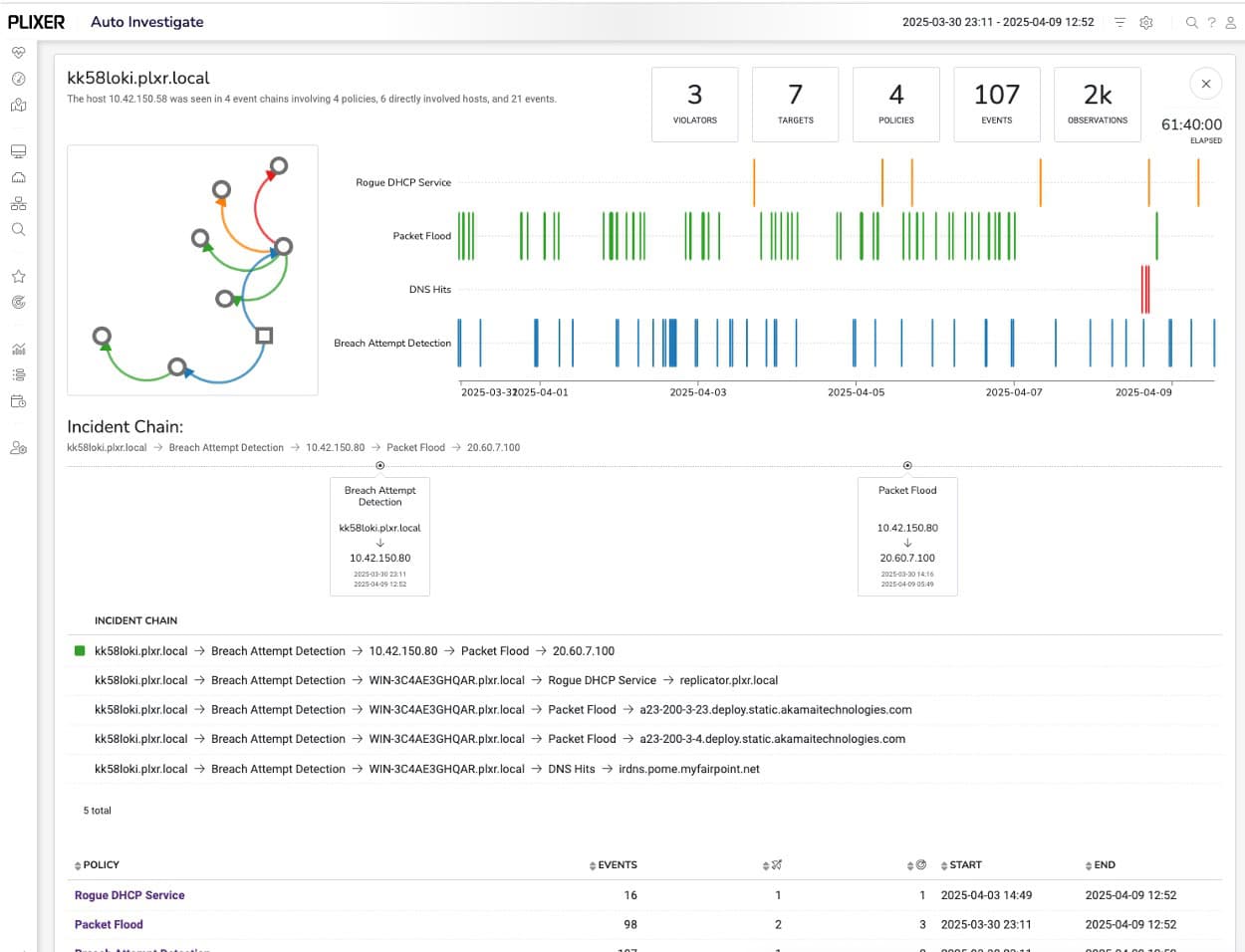The width and height of the screenshot is (1245, 952).
Task: Click the VIOLATORS summary card
Action: (x=694, y=104)
